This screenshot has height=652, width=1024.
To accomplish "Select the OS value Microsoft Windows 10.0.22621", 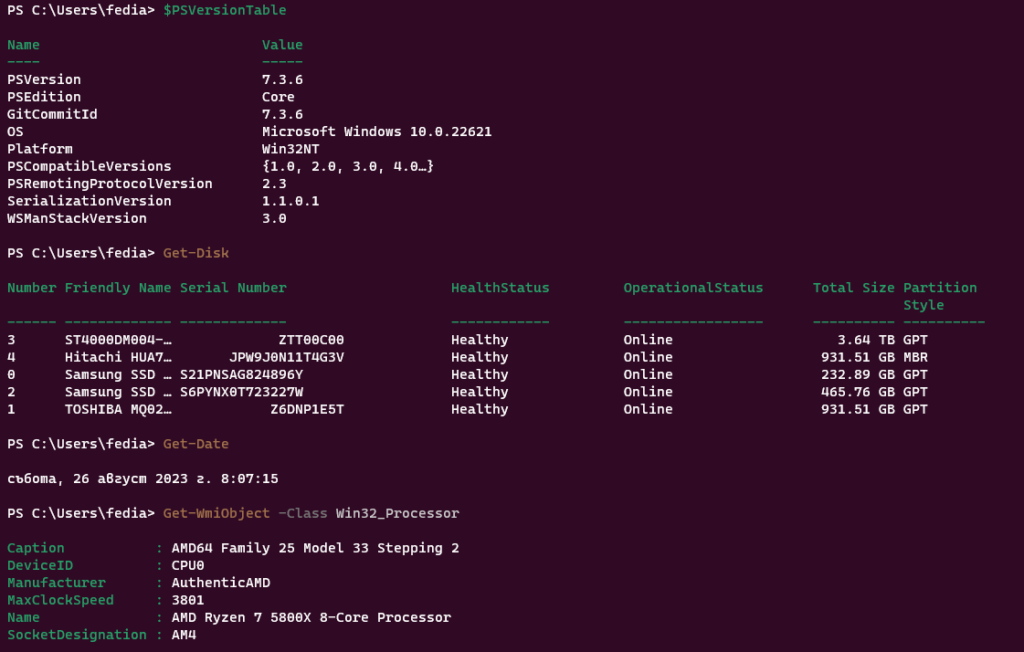I will pos(377,131).
